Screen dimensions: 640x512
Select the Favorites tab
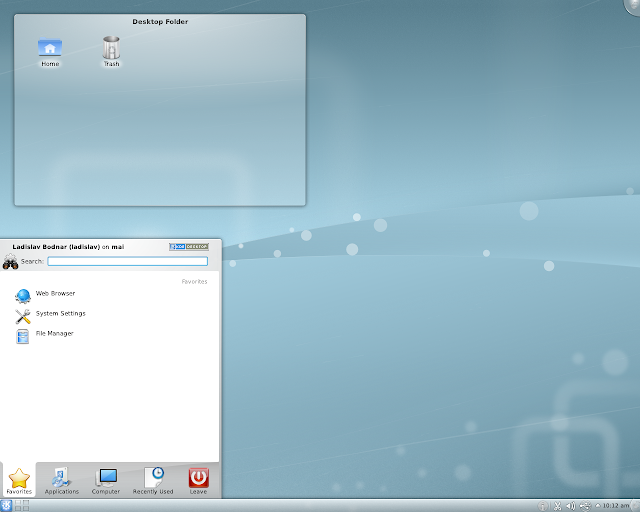(19, 480)
